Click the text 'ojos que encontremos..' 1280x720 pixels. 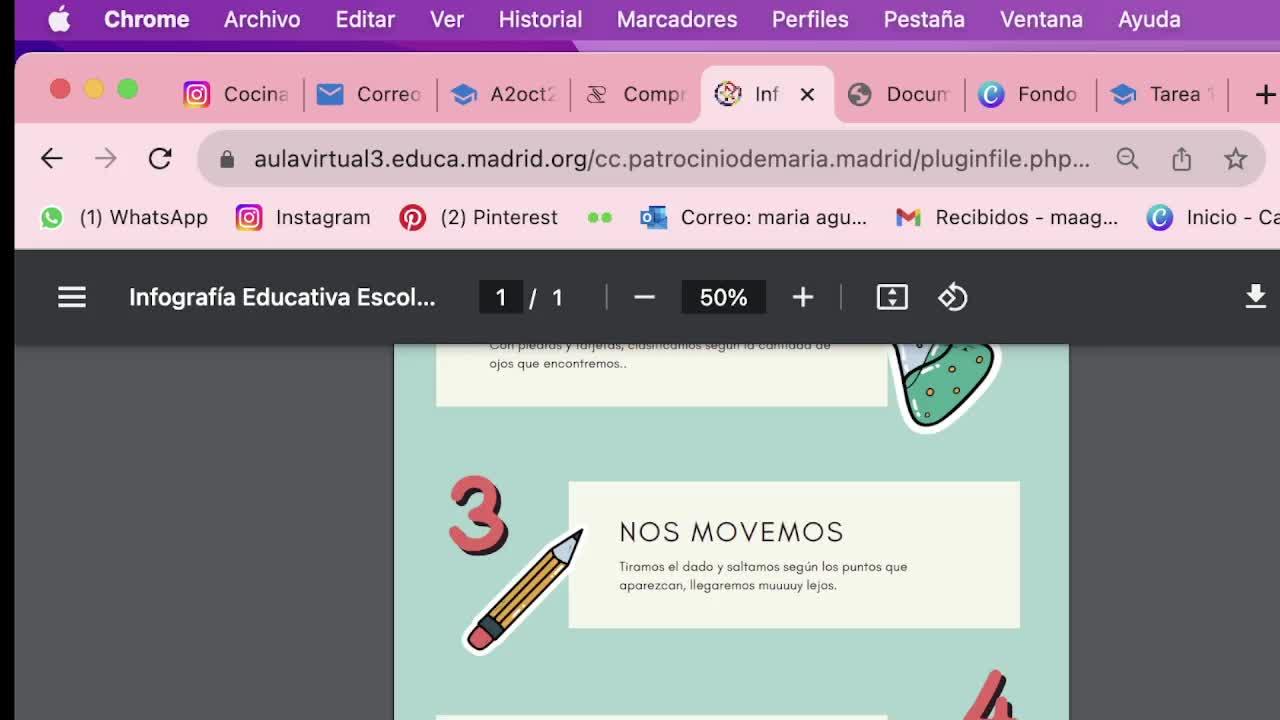tap(558, 364)
